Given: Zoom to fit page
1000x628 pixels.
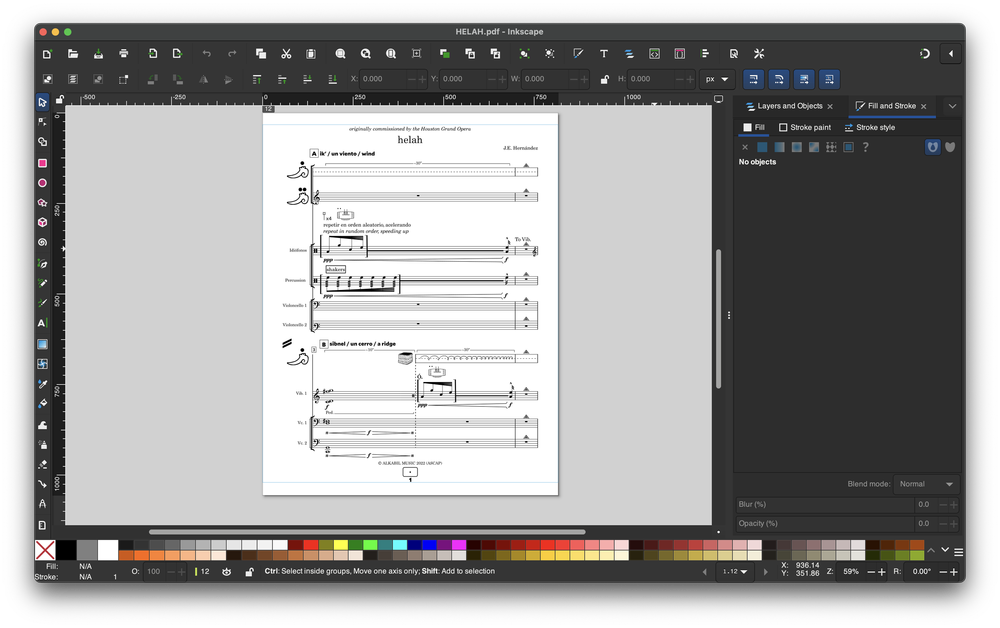Looking at the screenshot, I should point(391,54).
